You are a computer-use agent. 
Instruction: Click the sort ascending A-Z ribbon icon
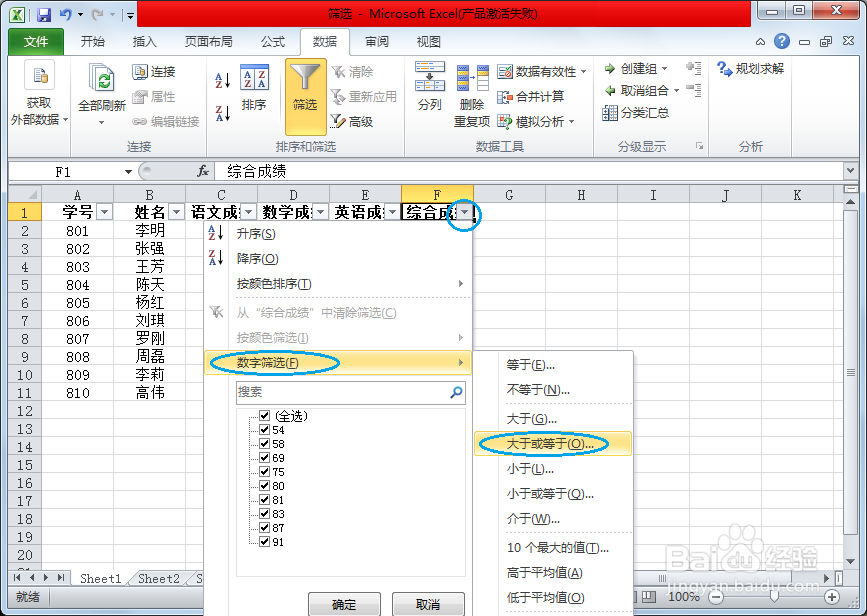[x=223, y=81]
